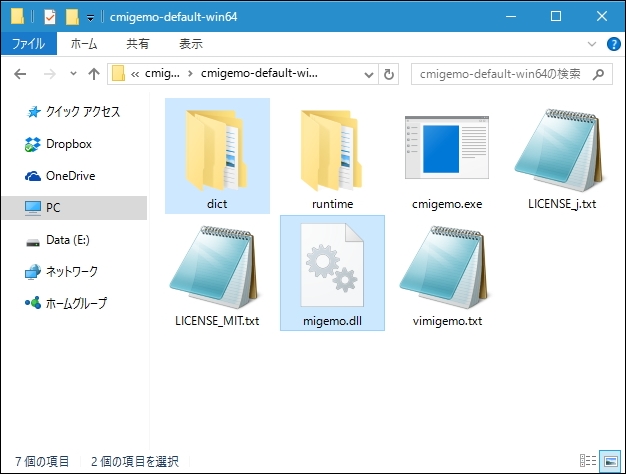Refresh the current folder view
Viewport: 626px width, 474px height.
388,74
